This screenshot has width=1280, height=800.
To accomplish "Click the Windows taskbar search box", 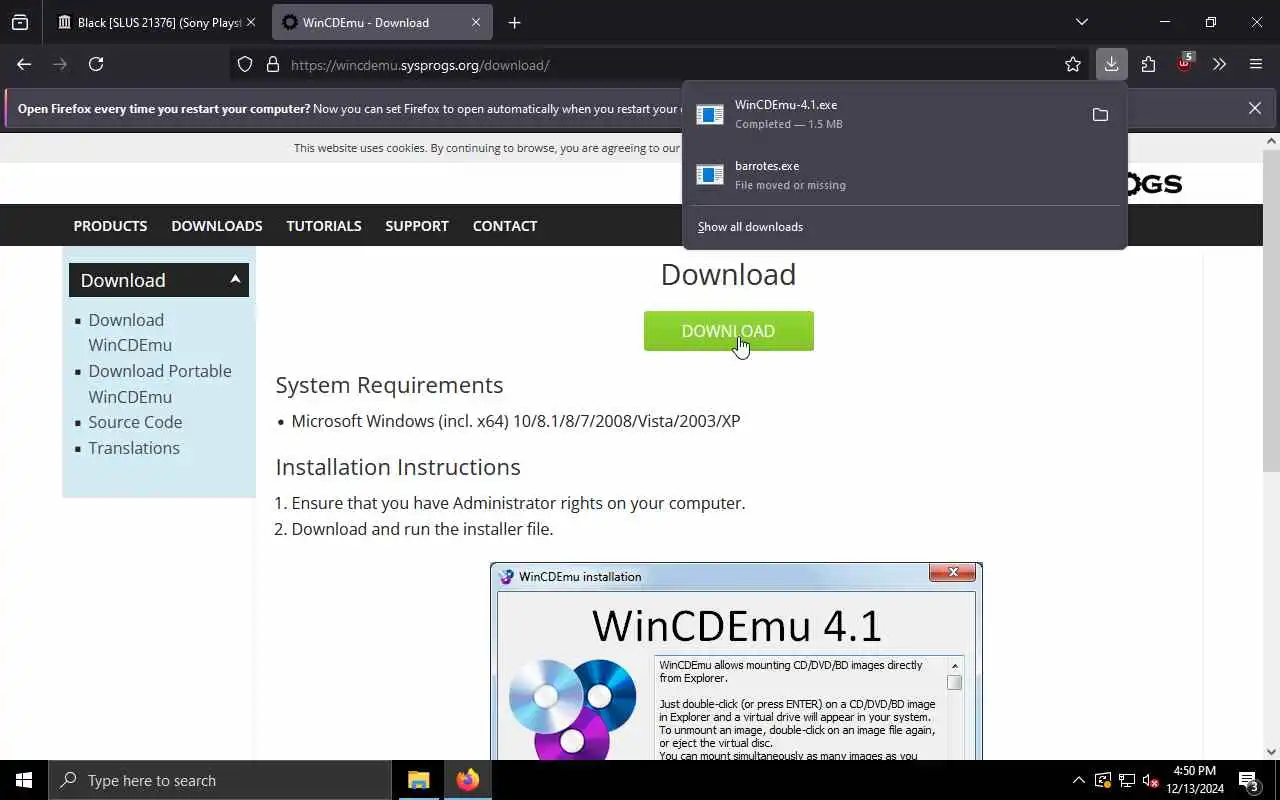I will (220, 780).
